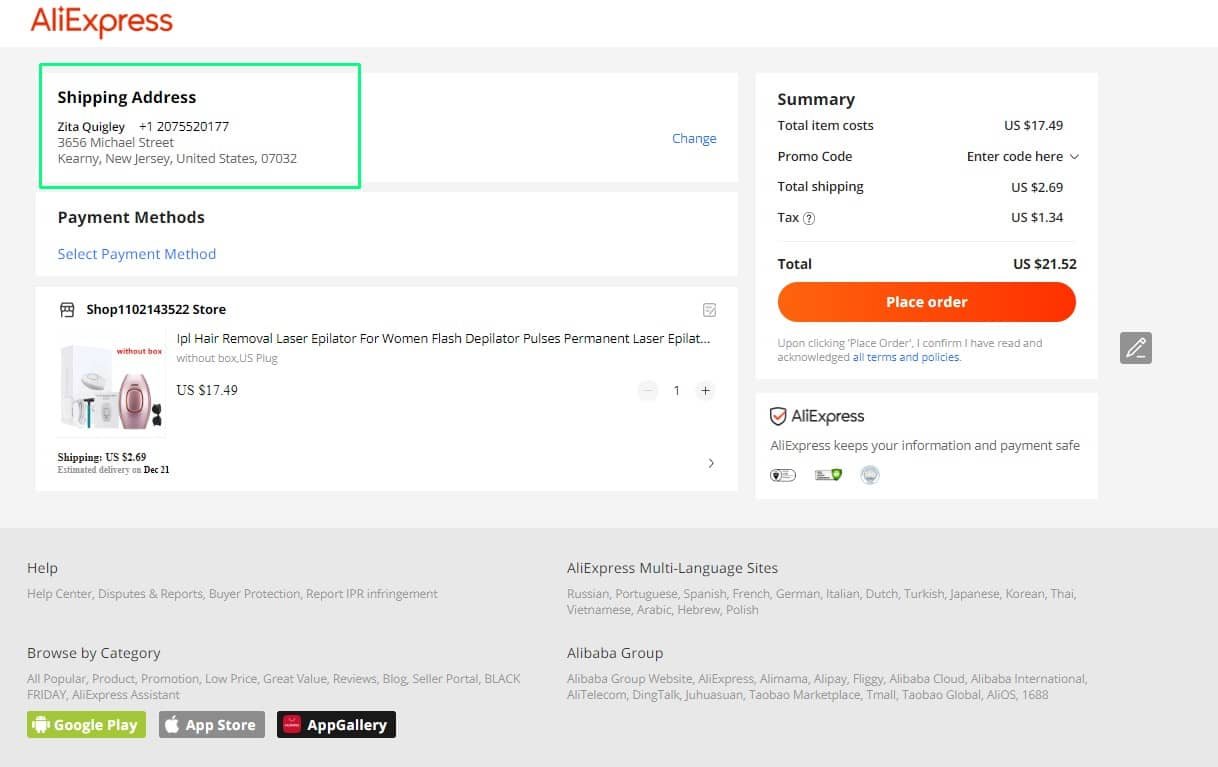Open AliExpress Assistant footer link

pyautogui.click(x=126, y=695)
